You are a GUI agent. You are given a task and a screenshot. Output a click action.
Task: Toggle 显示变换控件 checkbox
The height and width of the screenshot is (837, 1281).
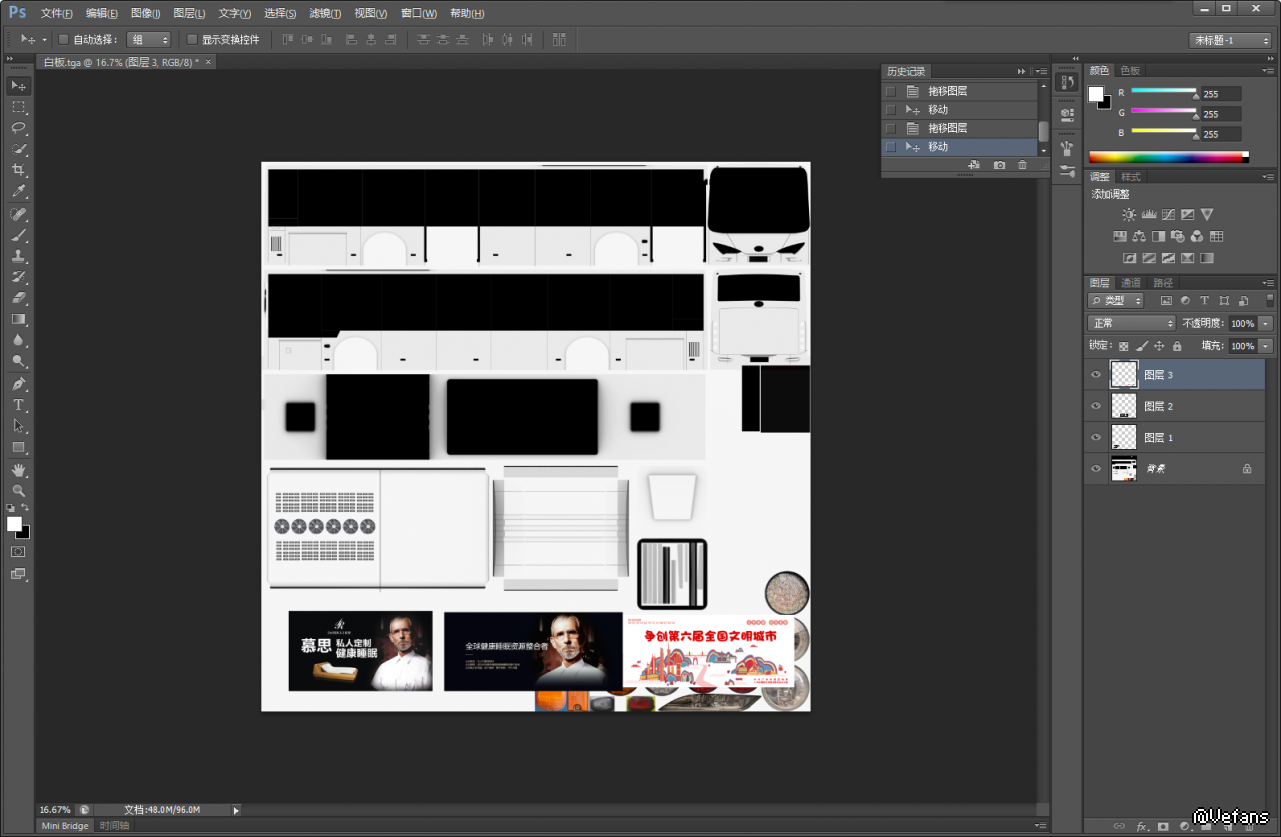[x=192, y=40]
